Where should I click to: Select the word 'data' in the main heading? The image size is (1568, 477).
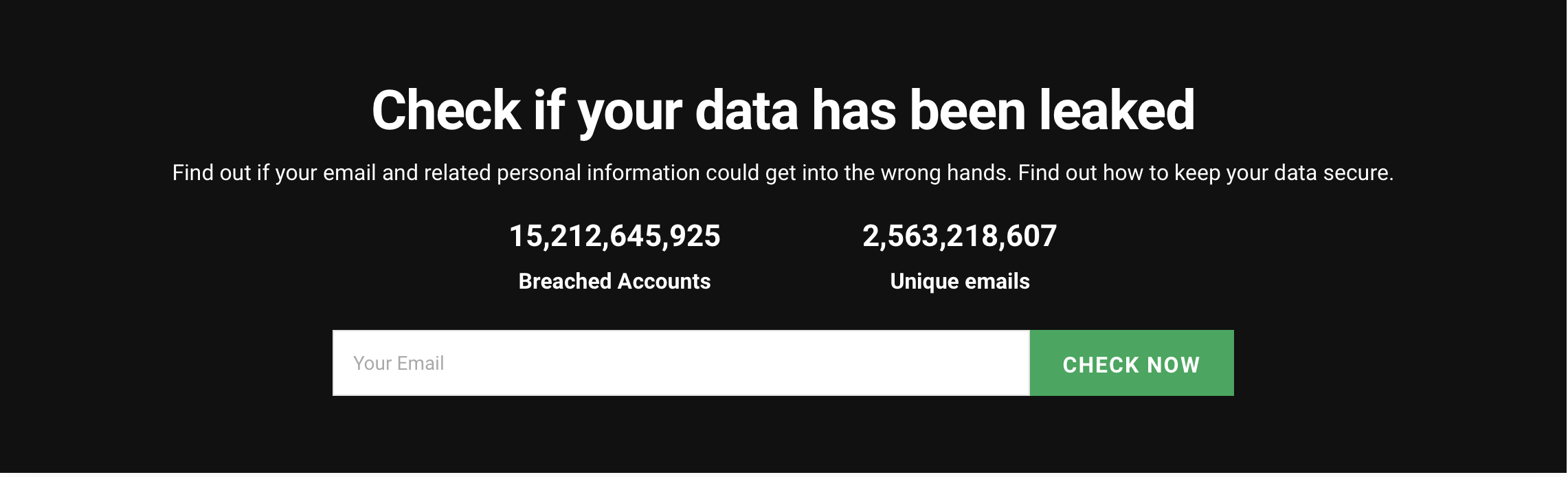click(x=747, y=110)
